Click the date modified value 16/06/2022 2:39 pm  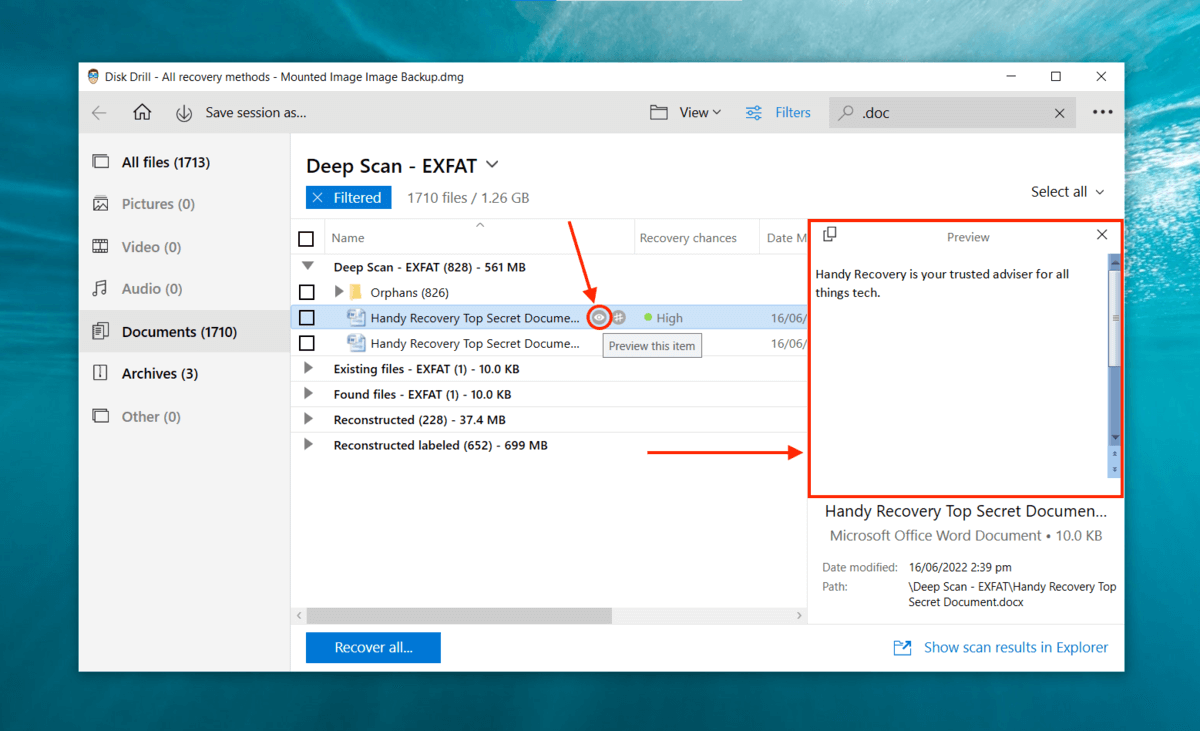tap(960, 568)
